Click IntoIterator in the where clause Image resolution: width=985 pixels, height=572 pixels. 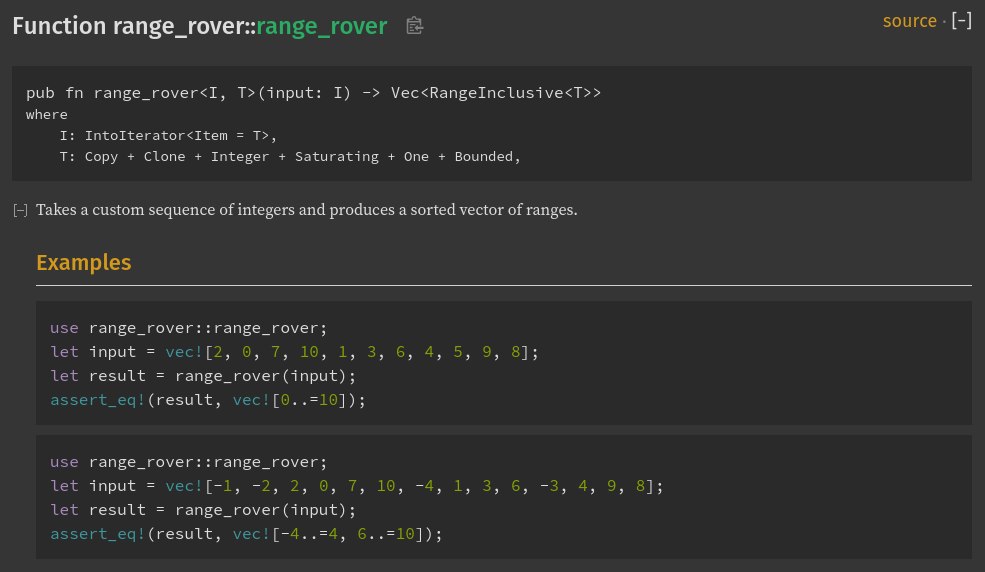point(135,136)
